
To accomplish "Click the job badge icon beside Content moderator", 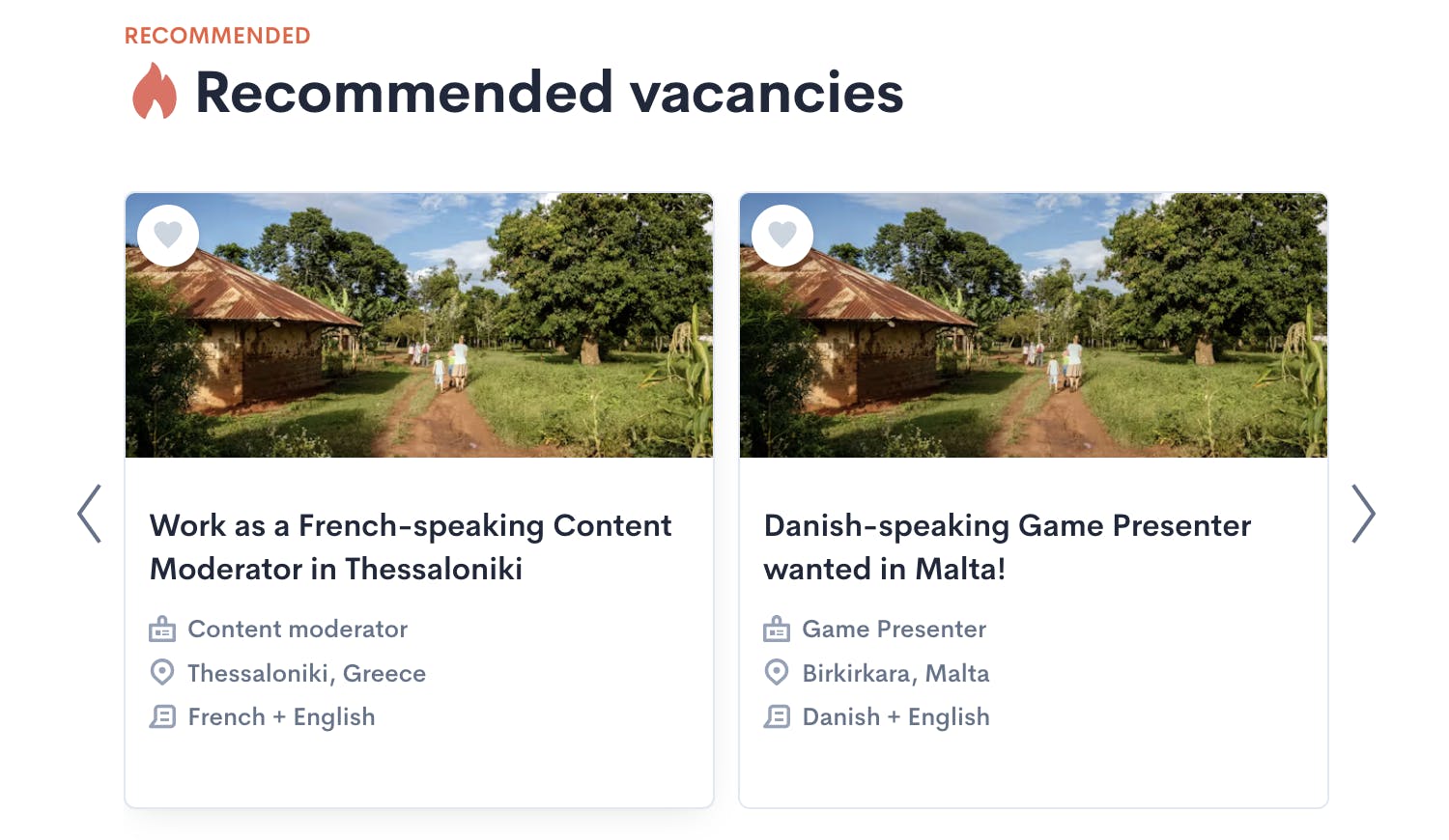I will pos(162,630).
